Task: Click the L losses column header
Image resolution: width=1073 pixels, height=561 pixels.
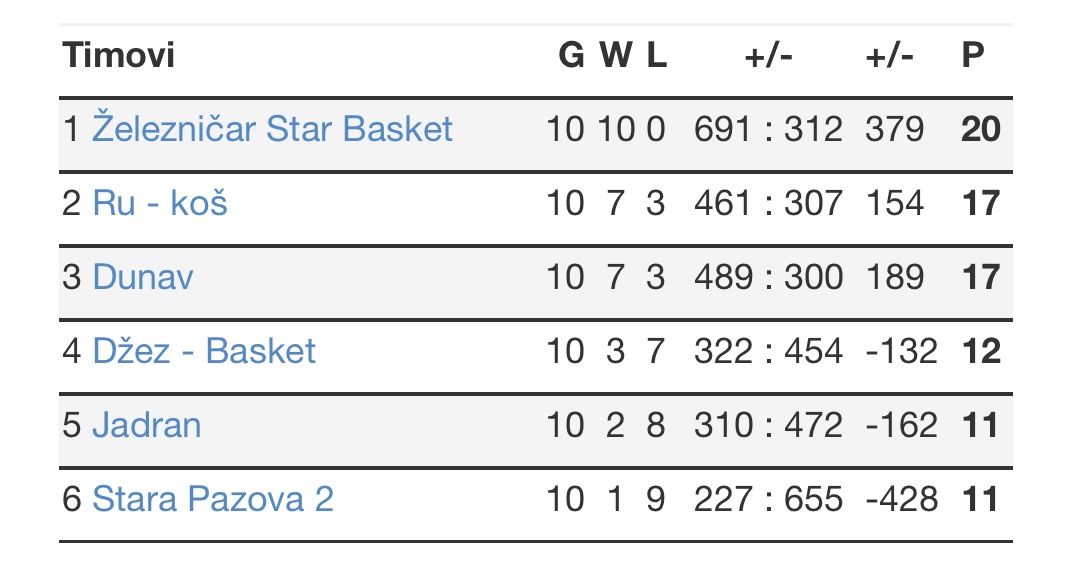Action: 656,55
